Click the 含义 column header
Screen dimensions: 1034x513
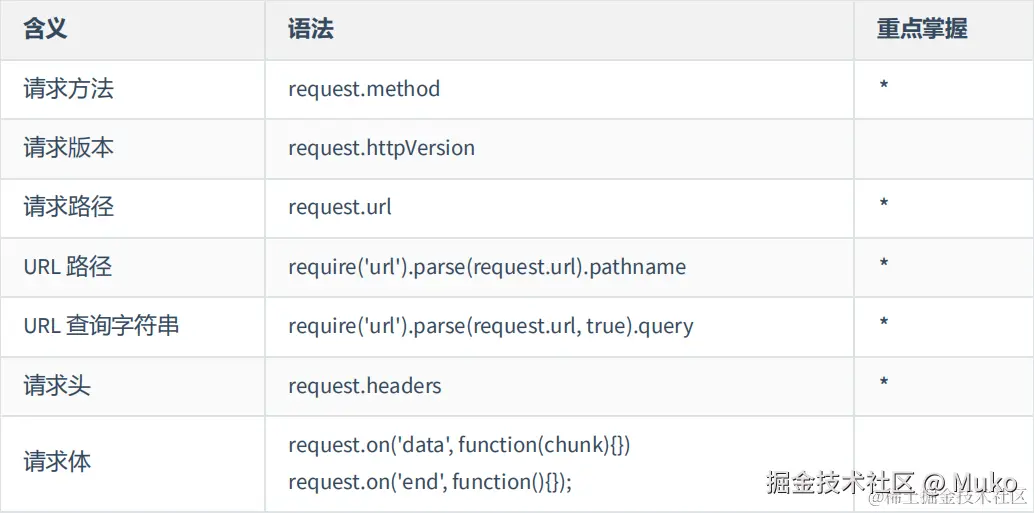[46, 29]
